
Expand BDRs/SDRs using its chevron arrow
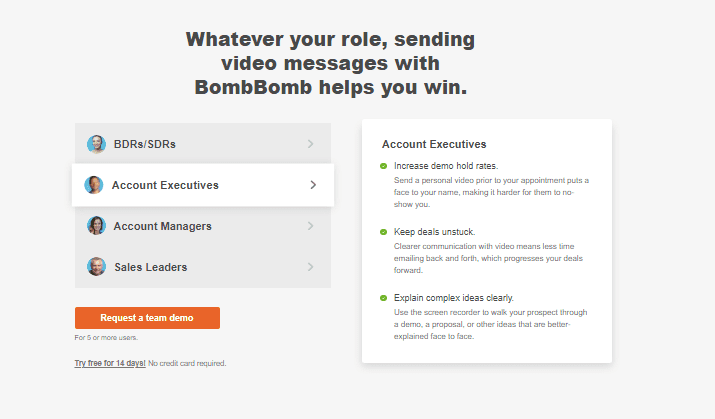click(311, 144)
